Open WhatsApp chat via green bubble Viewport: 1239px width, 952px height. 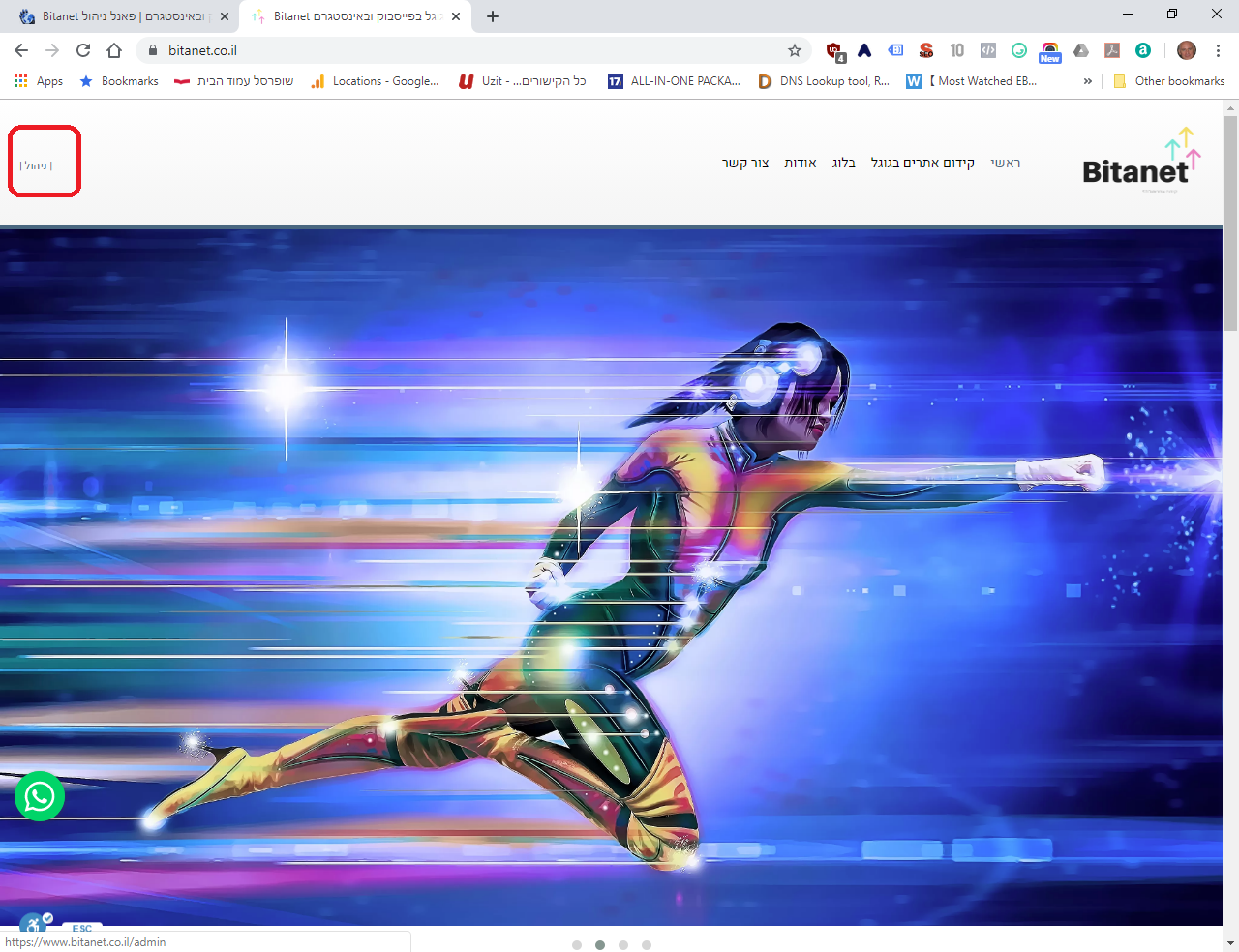pos(40,796)
